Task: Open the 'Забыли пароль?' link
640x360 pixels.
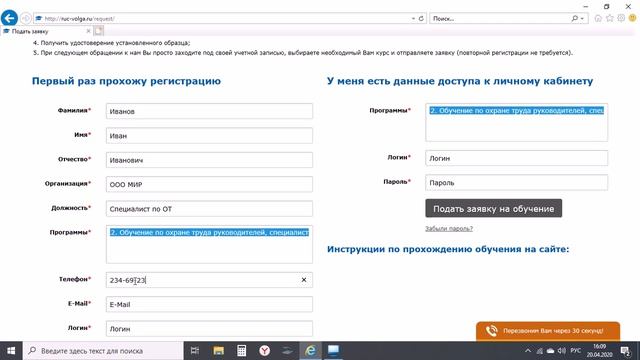Action: [449, 229]
